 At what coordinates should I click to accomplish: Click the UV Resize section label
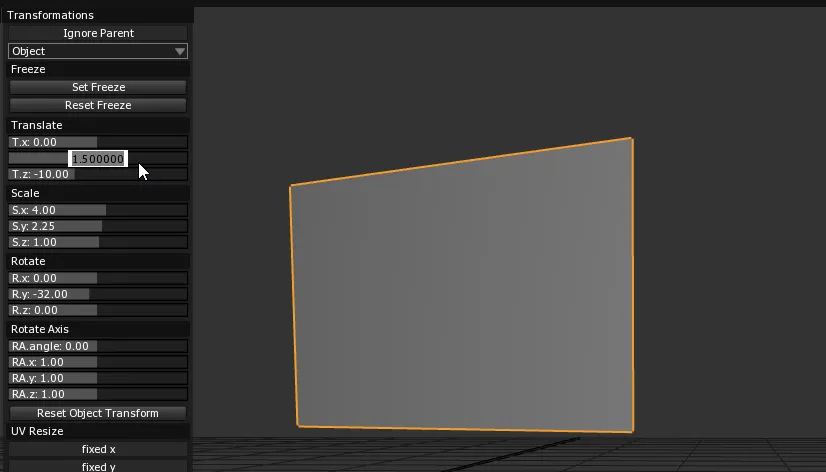[37, 431]
